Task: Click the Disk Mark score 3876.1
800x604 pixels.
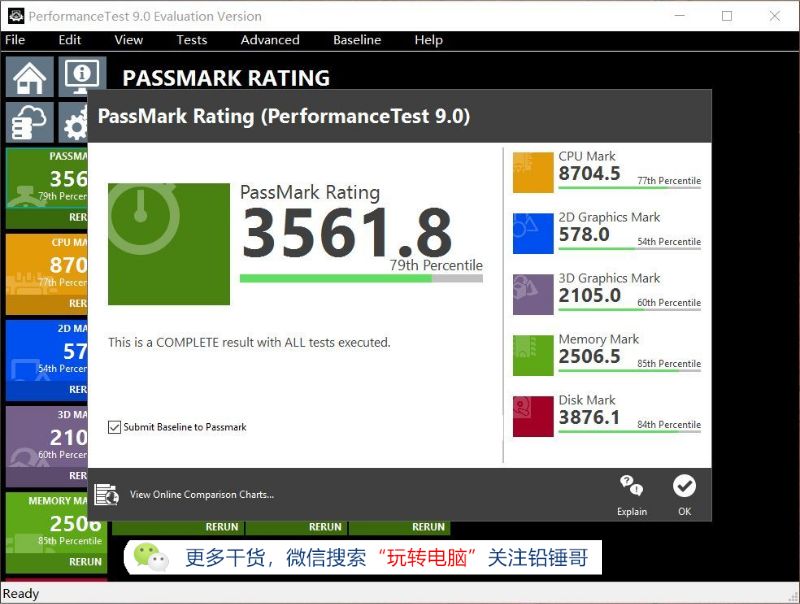Action: pyautogui.click(x=589, y=417)
